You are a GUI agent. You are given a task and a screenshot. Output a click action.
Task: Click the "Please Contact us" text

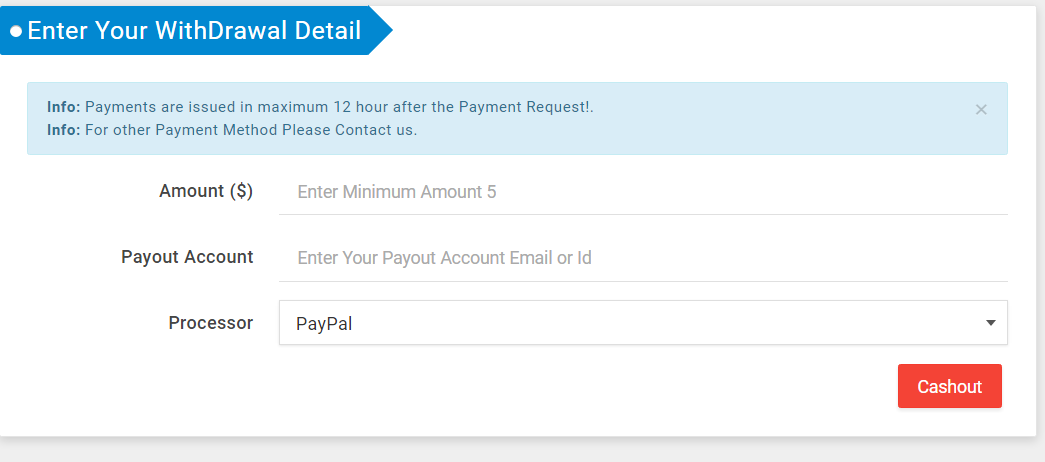point(349,130)
